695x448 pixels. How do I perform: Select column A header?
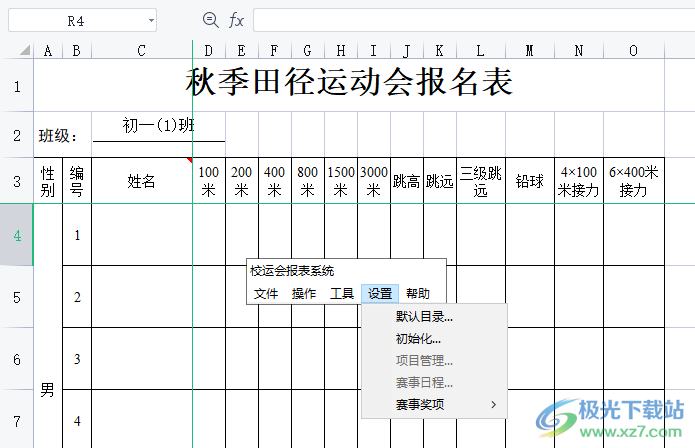click(48, 51)
